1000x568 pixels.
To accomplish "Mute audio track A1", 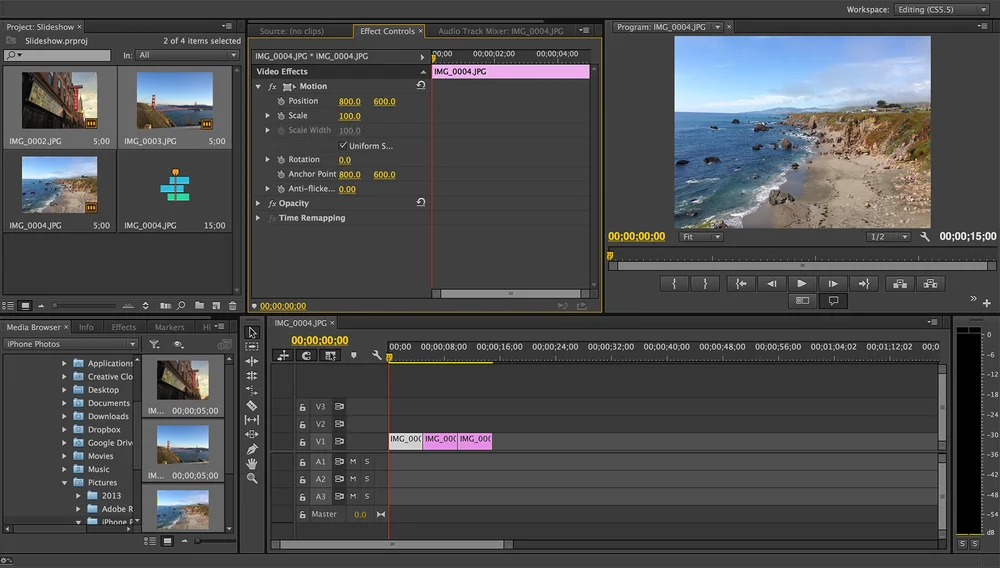I will click(352, 461).
